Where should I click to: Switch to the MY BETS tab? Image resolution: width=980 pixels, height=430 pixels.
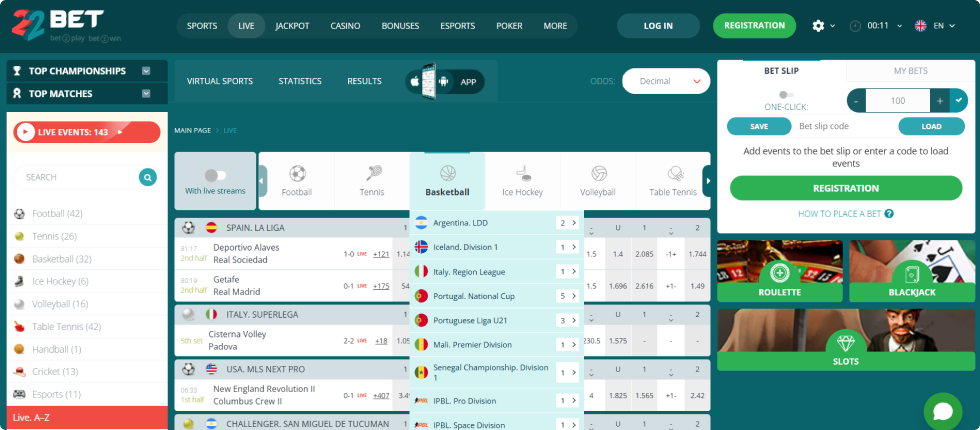coord(911,71)
